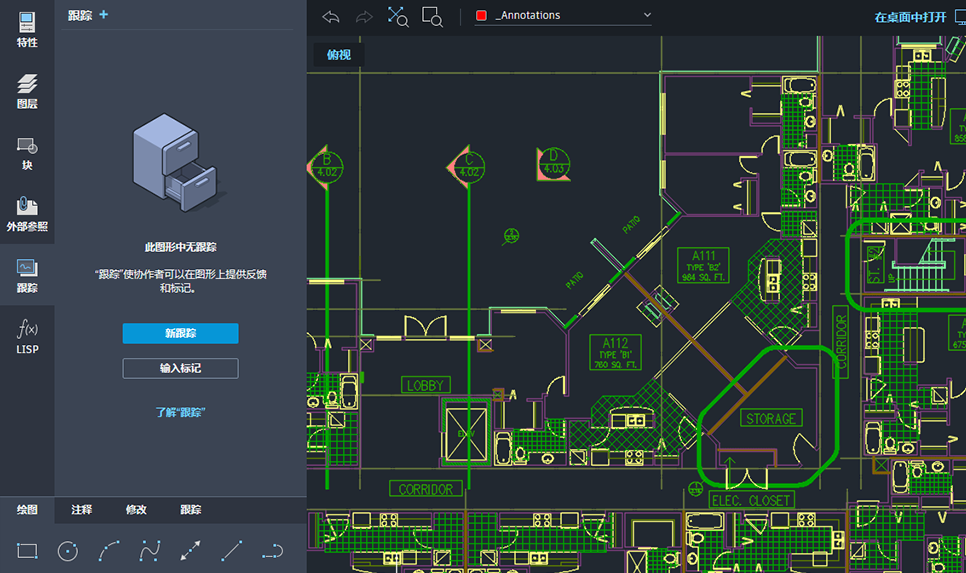
Task: Open the LISP panel
Action: pyautogui.click(x=27, y=336)
